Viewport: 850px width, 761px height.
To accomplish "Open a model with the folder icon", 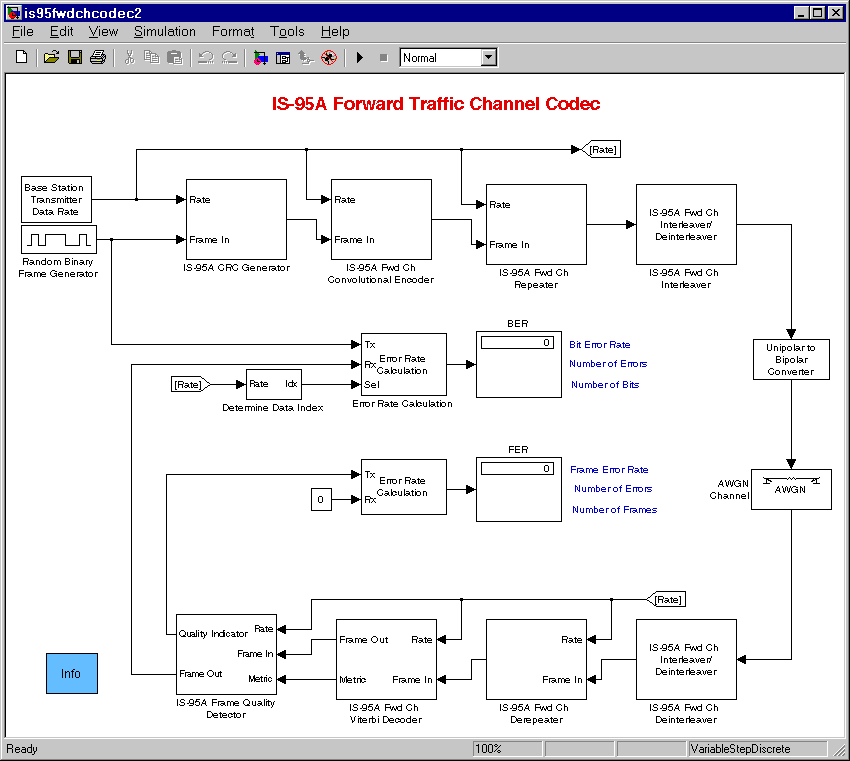I will [51, 57].
